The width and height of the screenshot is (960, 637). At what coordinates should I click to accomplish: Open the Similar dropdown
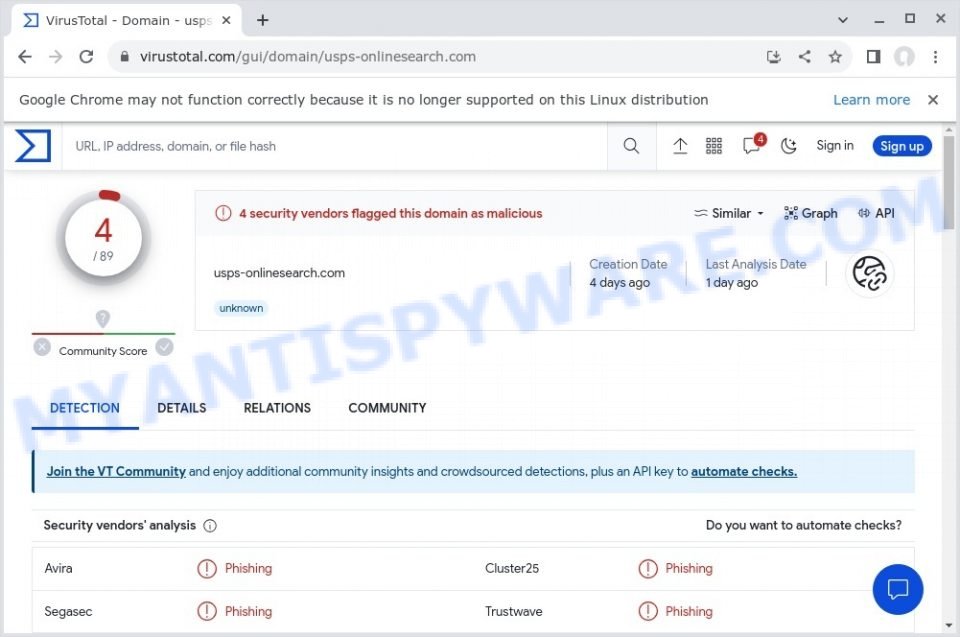[729, 213]
